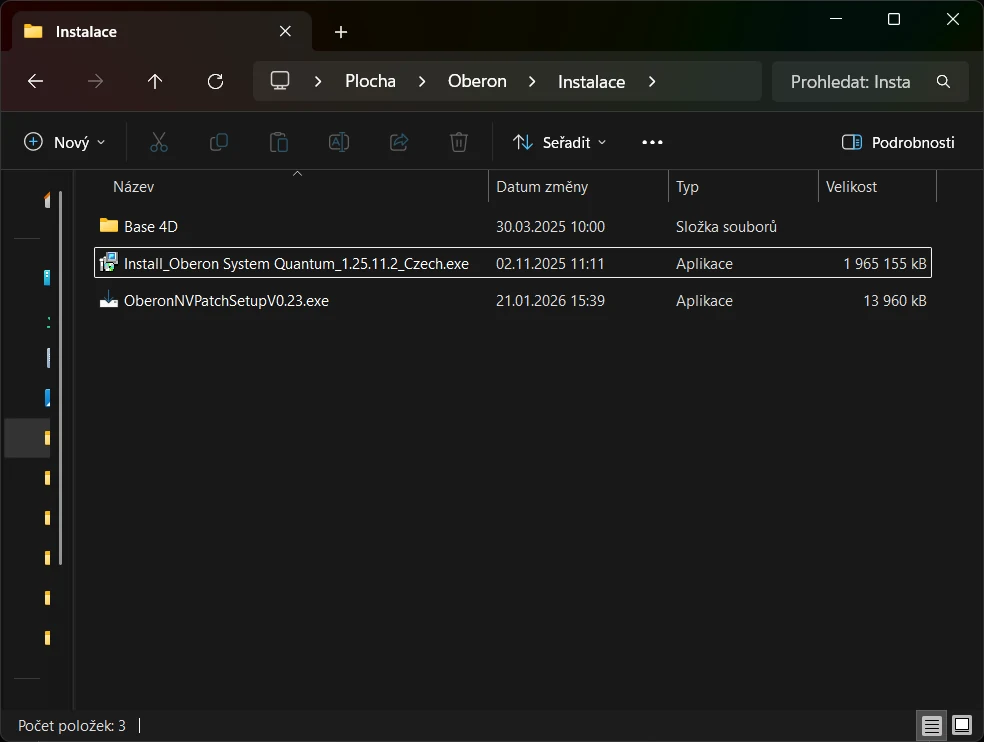Click the navigation pane vertical scrollbar
Viewport: 984px width, 742px height.
[60, 379]
